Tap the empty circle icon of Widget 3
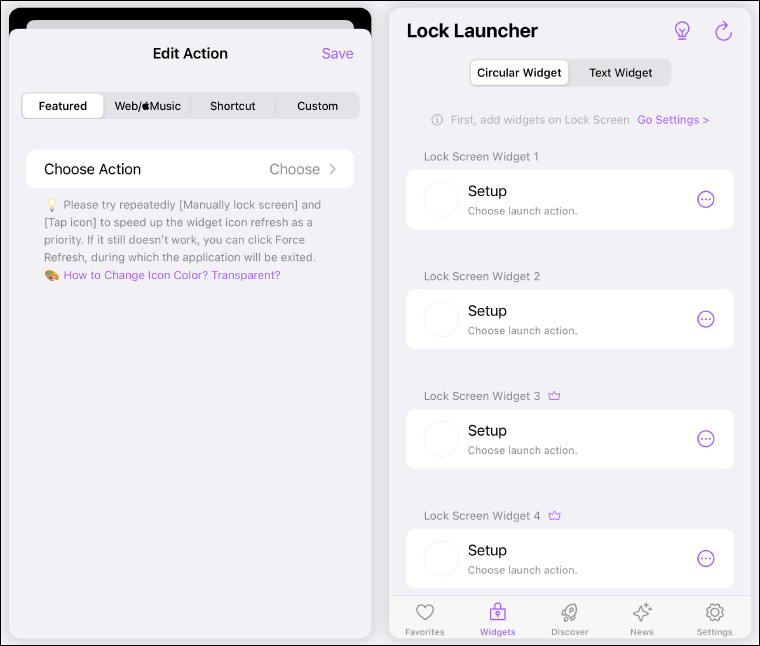Screen dimensions: 760x646 point(441,439)
